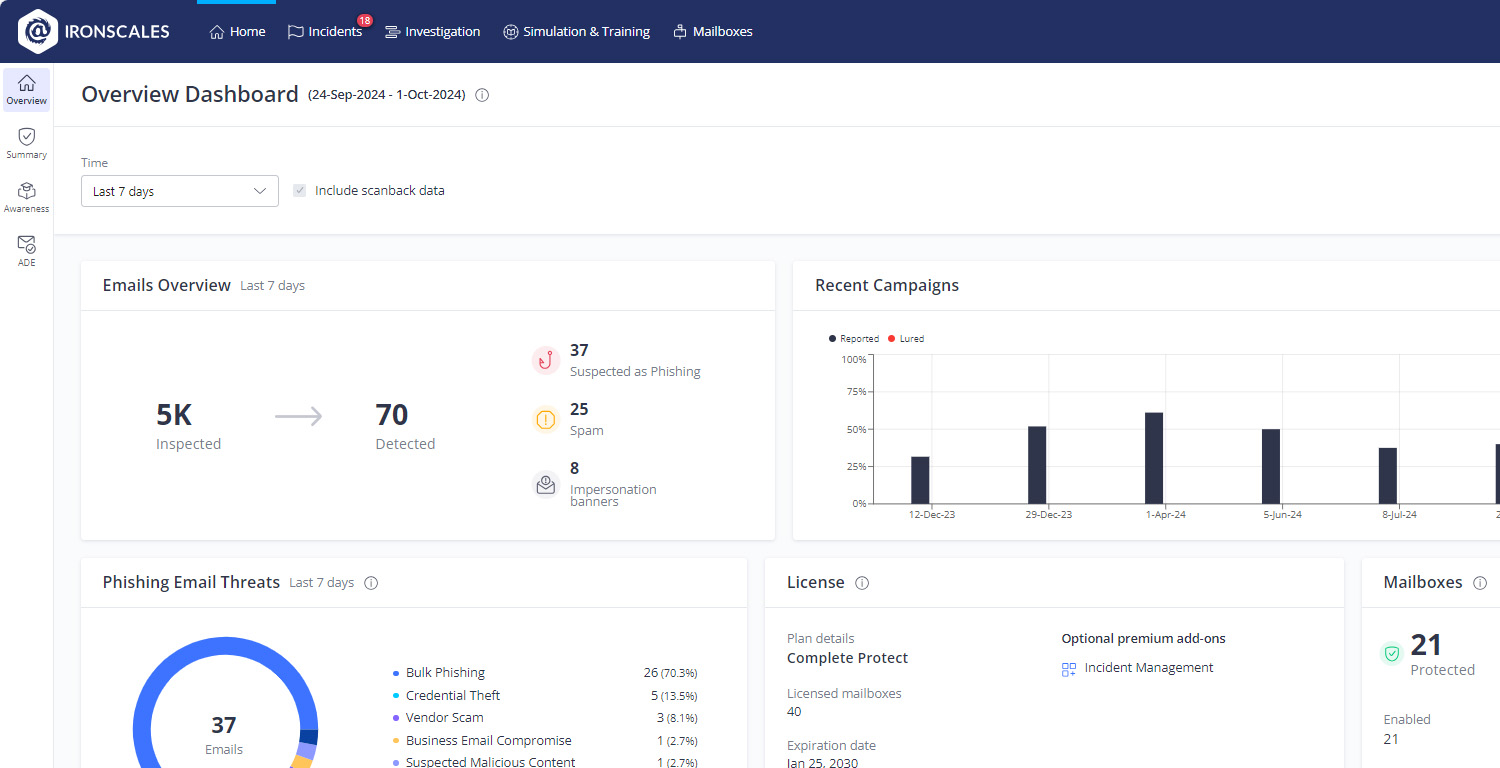This screenshot has width=1500, height=768.
Task: Click the IRONSCALES logo icon
Action: [38, 31]
